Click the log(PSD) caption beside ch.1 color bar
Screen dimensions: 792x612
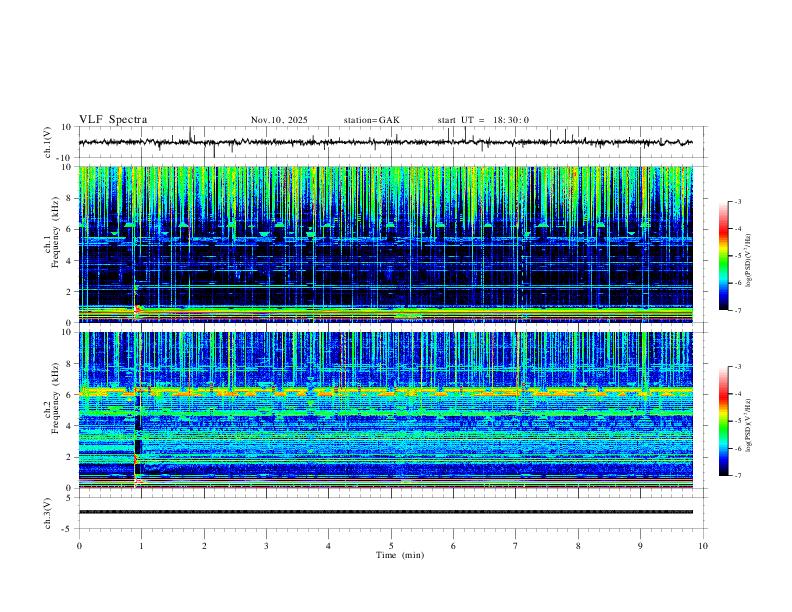(x=748, y=261)
